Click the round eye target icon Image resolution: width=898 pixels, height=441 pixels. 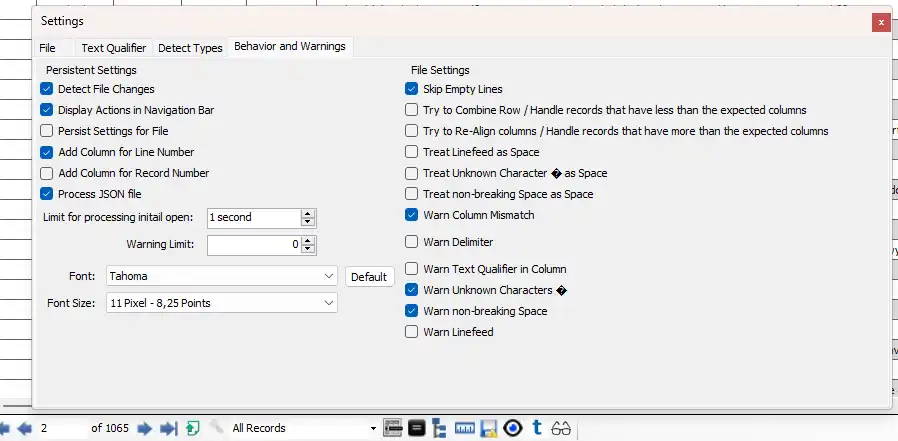[x=513, y=428]
